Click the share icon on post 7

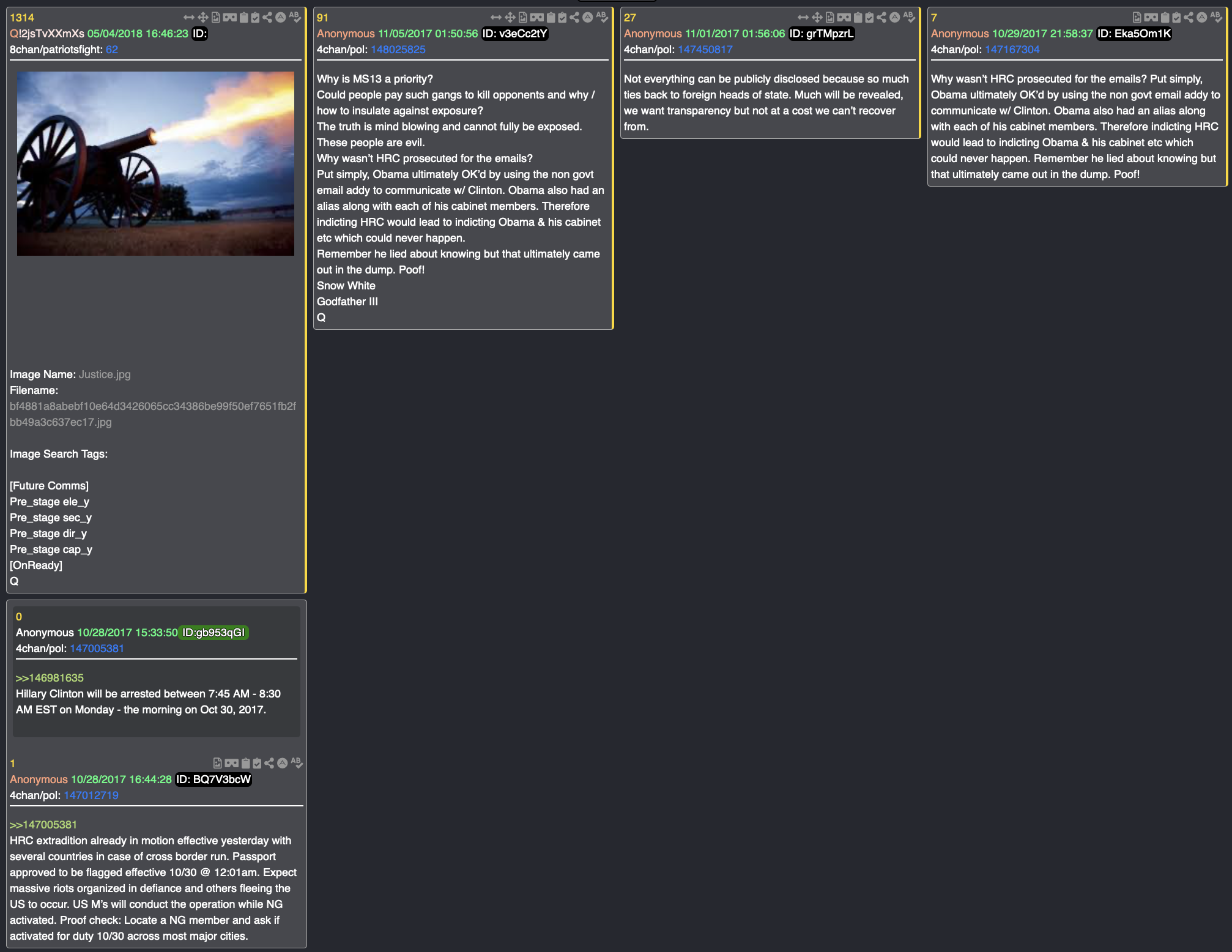click(x=1189, y=18)
